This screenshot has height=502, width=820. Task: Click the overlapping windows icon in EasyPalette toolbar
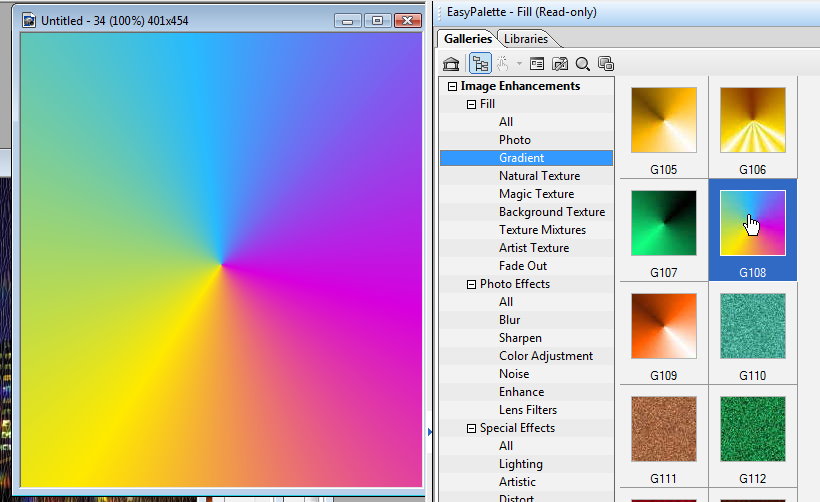coord(606,64)
